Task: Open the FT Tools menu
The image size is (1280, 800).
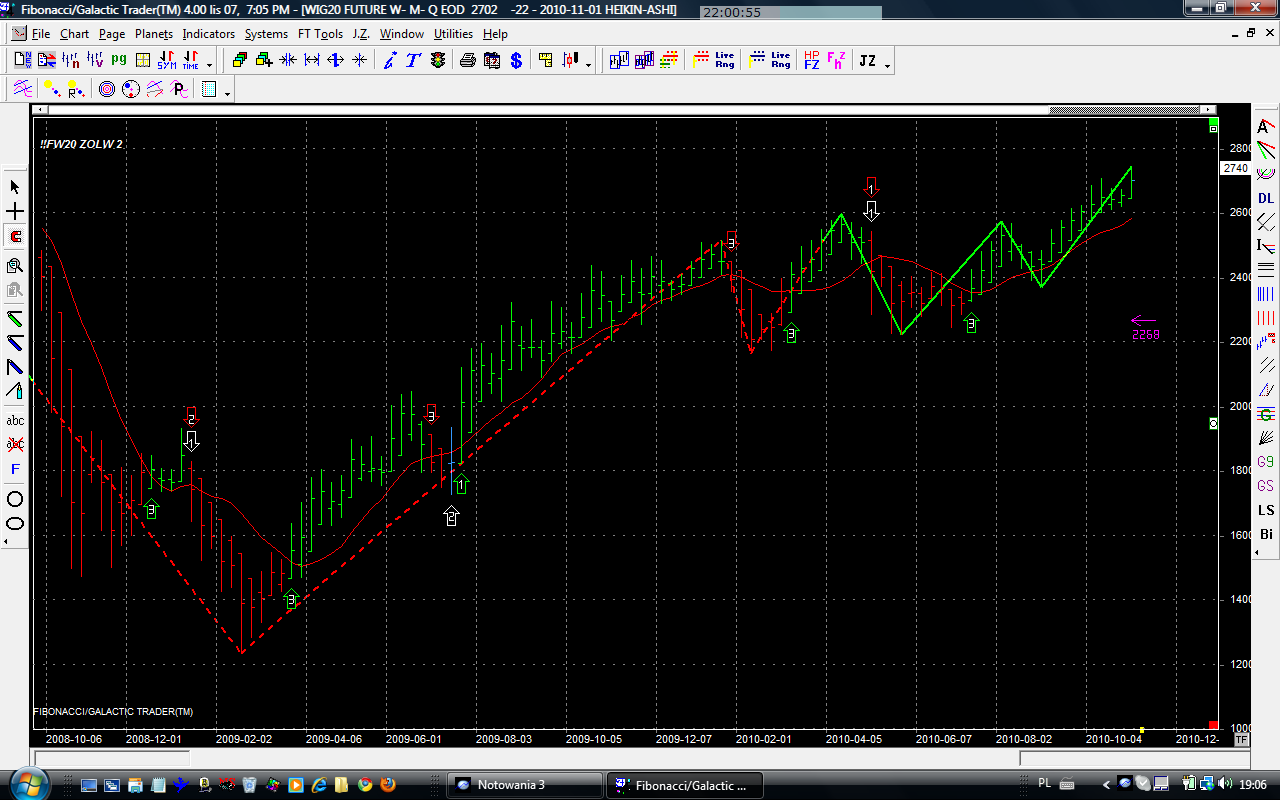Action: coord(320,34)
